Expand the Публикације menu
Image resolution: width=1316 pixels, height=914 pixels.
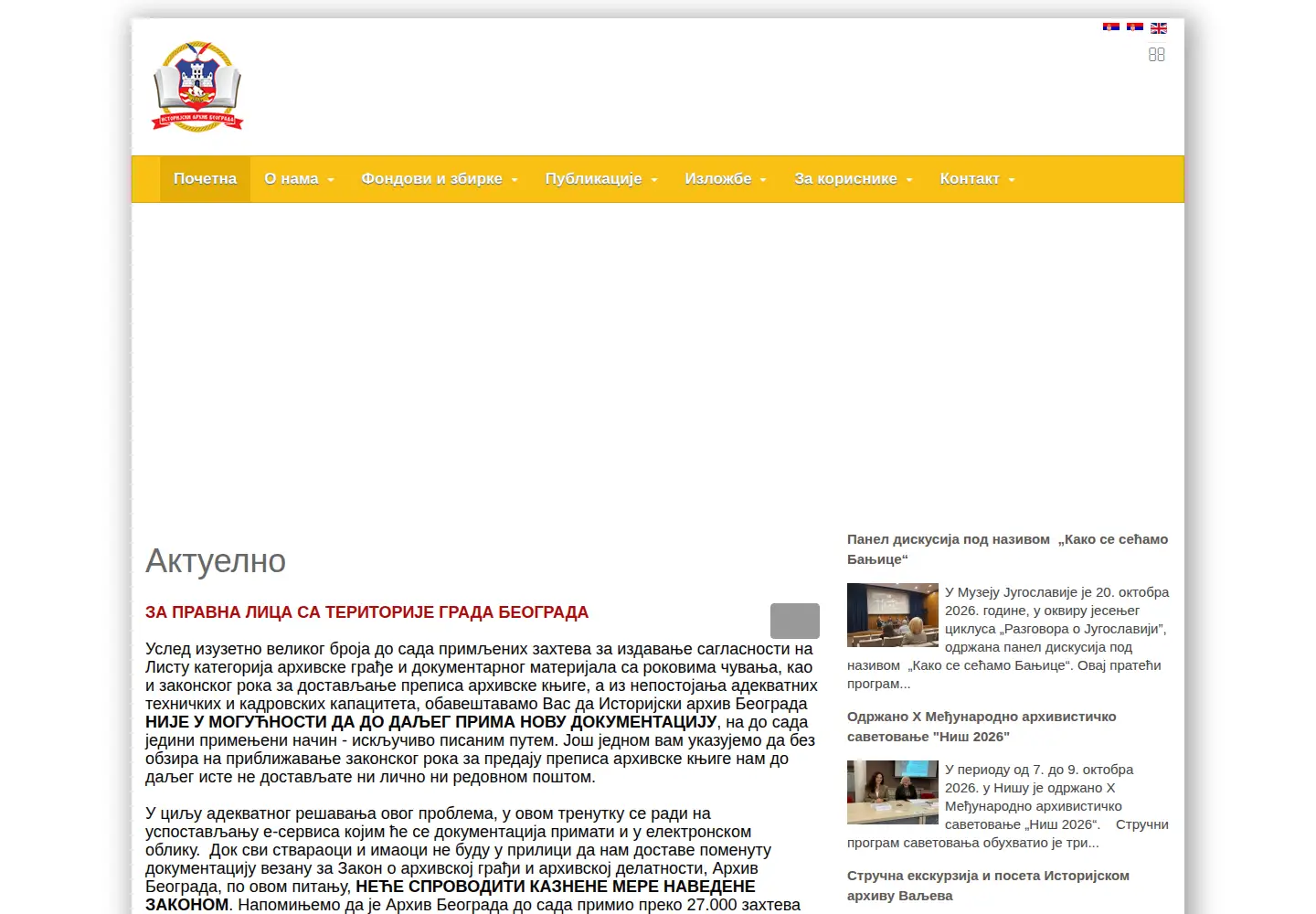[601, 179]
